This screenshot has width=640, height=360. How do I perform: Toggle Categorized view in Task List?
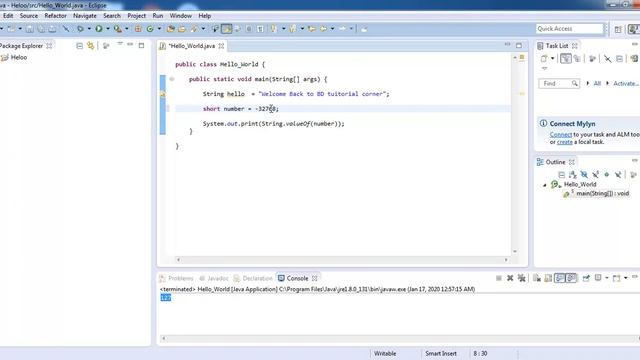click(x=565, y=59)
